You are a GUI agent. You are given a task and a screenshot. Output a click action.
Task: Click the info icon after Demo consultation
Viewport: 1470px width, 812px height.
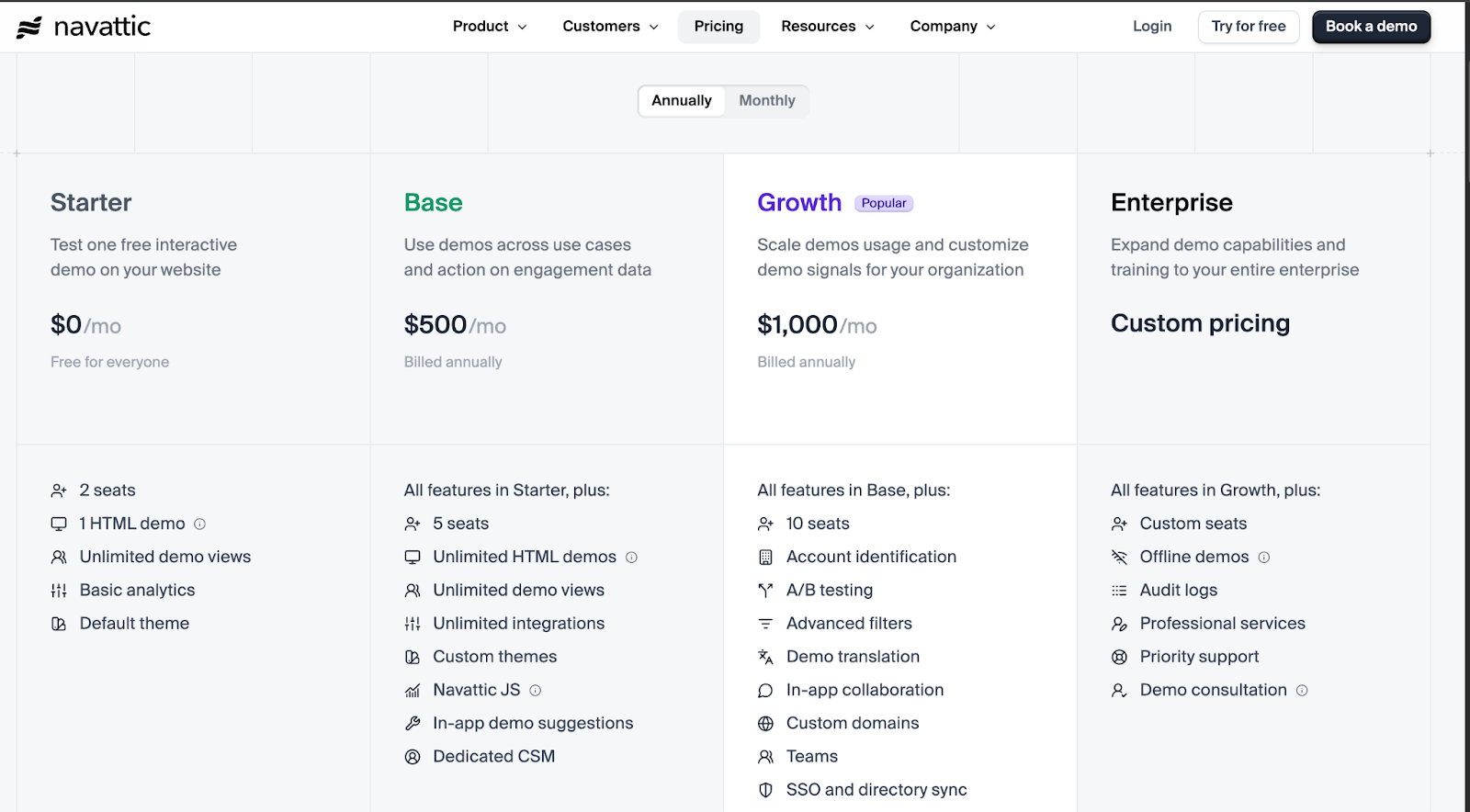pyautogui.click(x=1301, y=690)
